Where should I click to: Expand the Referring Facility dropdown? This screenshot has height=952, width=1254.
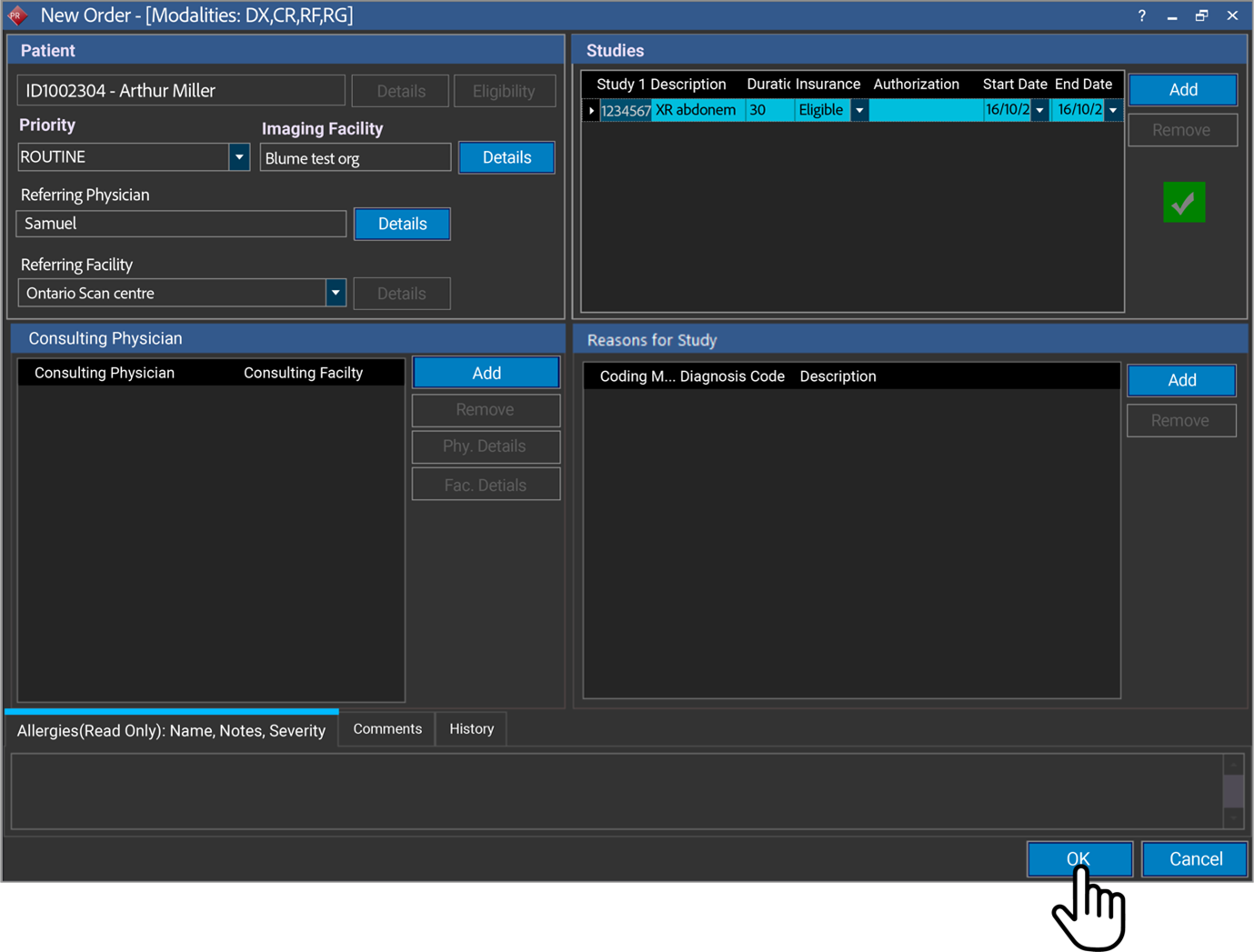point(336,293)
